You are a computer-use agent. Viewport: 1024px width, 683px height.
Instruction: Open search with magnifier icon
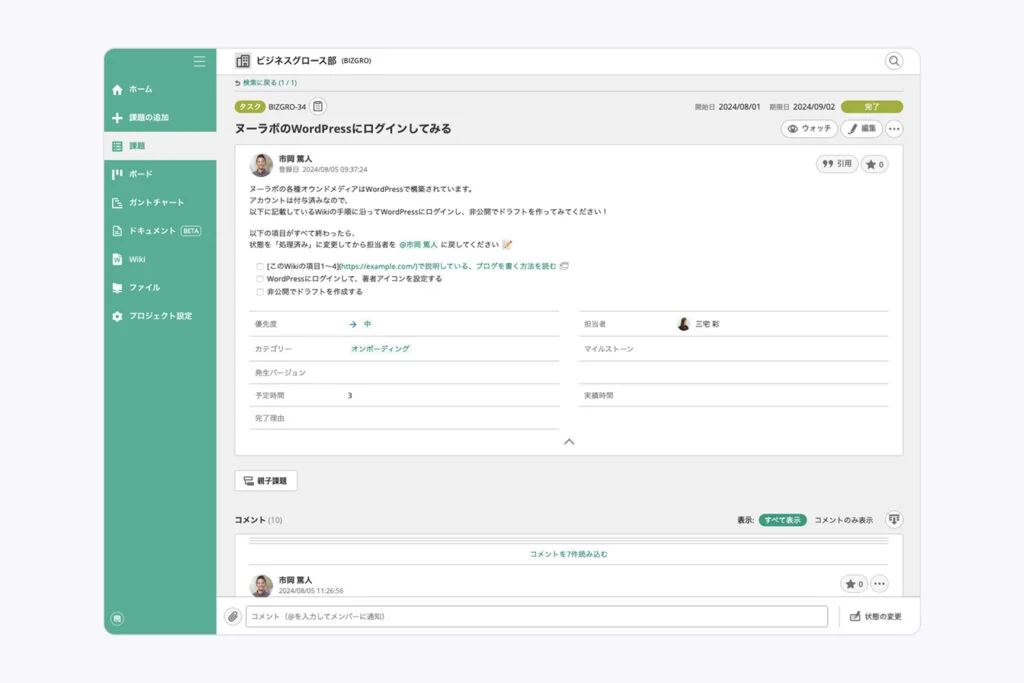pyautogui.click(x=893, y=61)
